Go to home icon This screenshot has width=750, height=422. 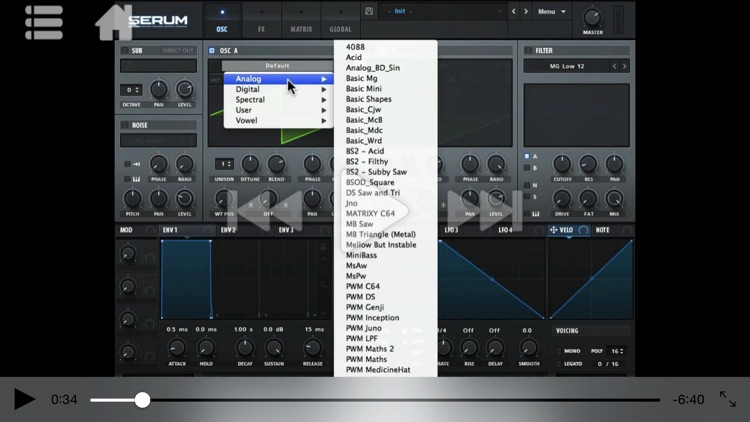[x=114, y=22]
